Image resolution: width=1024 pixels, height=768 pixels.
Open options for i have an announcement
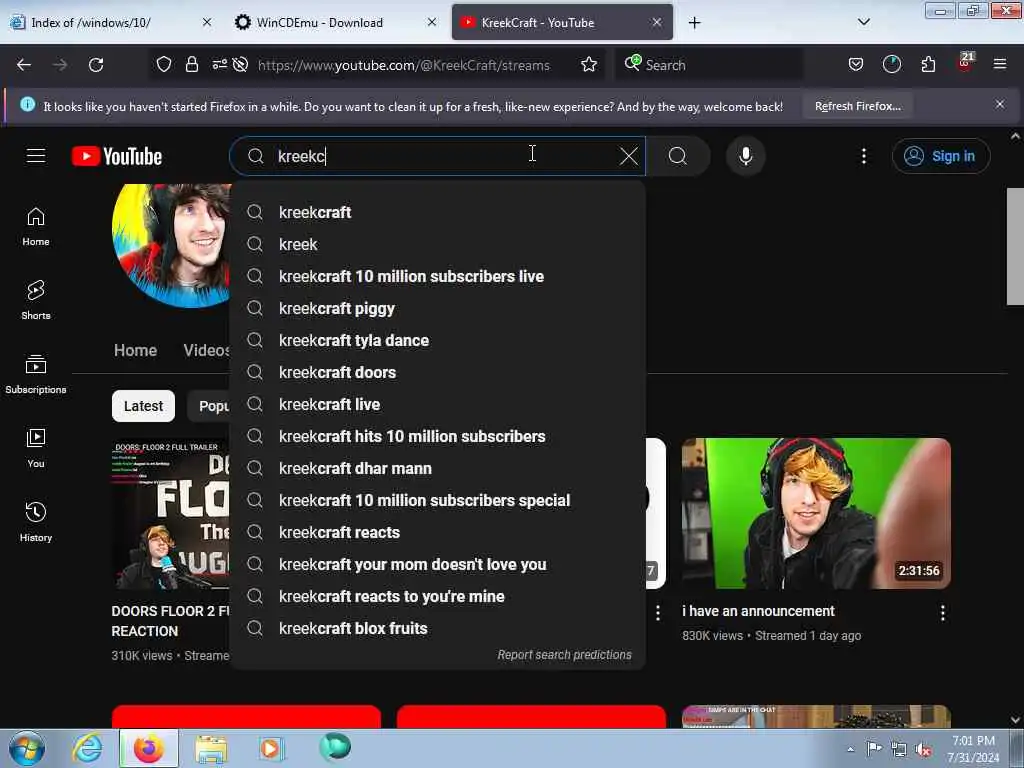point(942,613)
